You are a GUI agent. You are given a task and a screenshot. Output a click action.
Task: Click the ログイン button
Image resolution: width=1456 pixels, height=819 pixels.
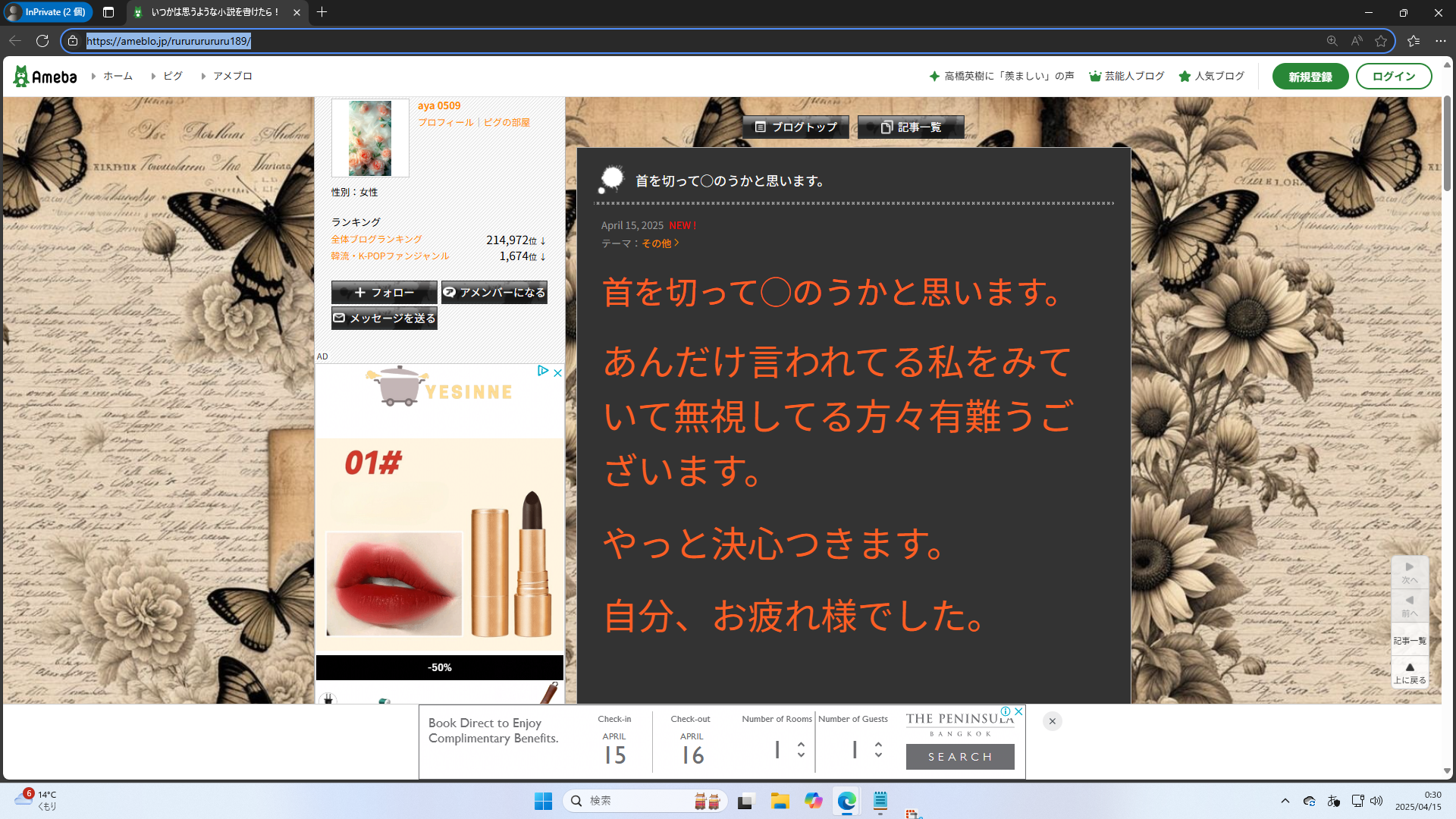pyautogui.click(x=1393, y=77)
